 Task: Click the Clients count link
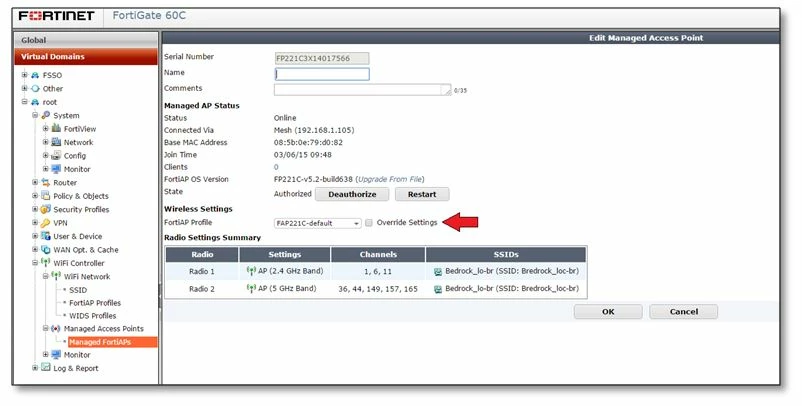(276, 167)
